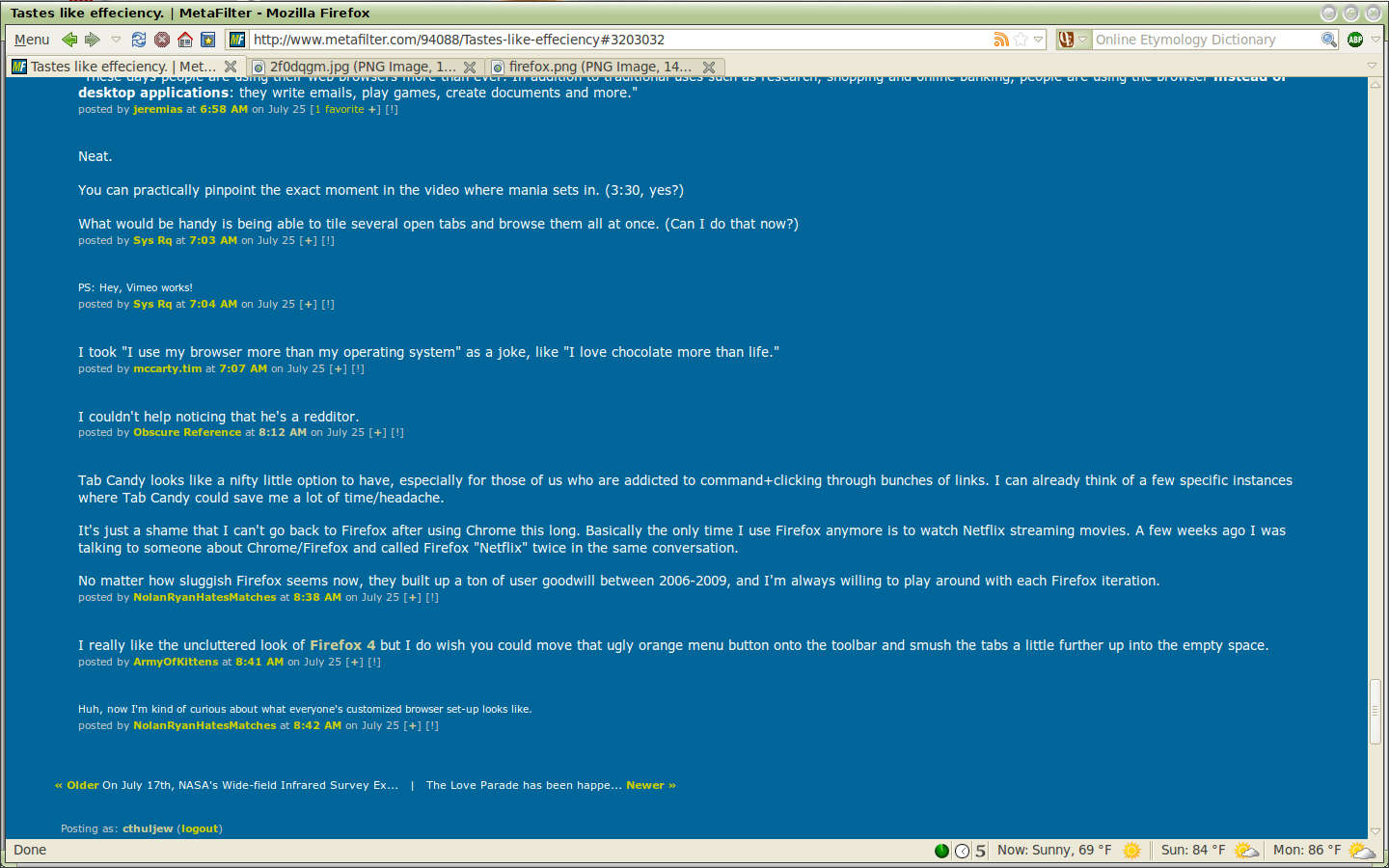Click the green circle status bar icon
This screenshot has height=868, width=1389.
[942, 851]
